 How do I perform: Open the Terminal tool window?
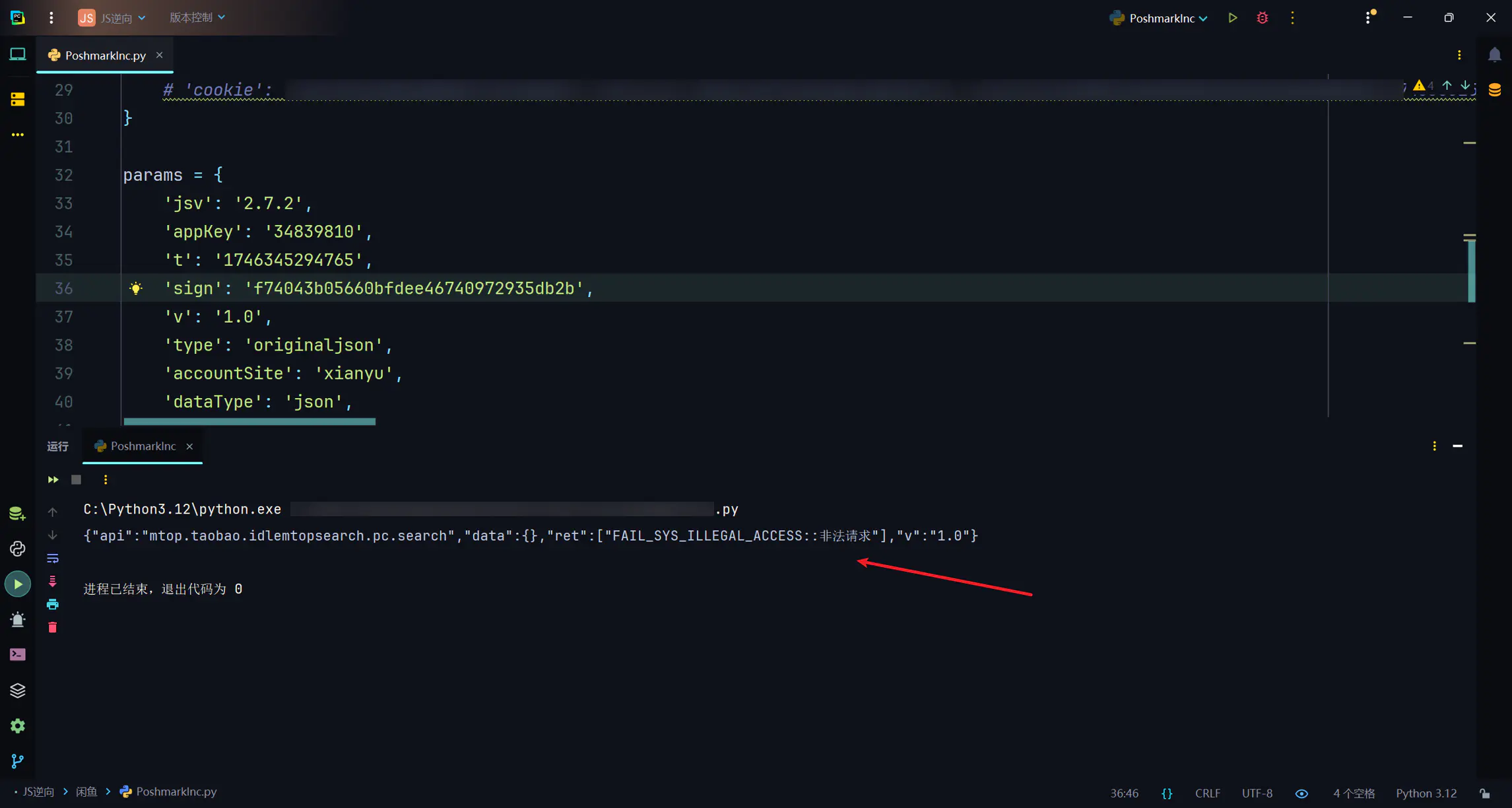pyautogui.click(x=18, y=654)
